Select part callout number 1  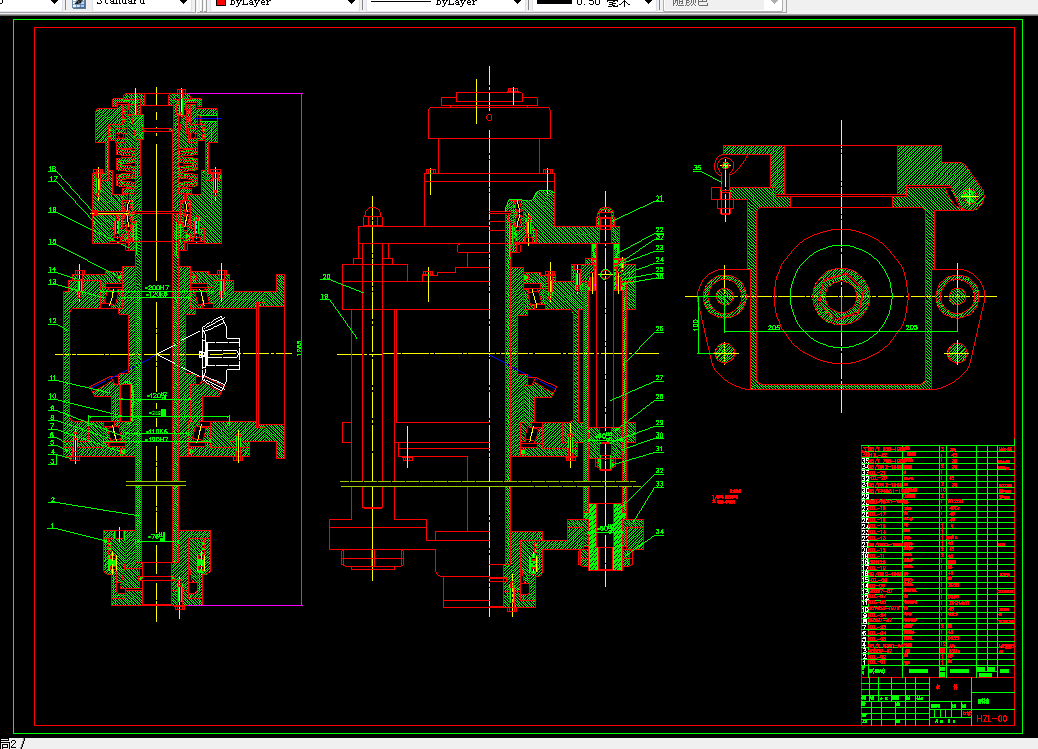coord(52,526)
